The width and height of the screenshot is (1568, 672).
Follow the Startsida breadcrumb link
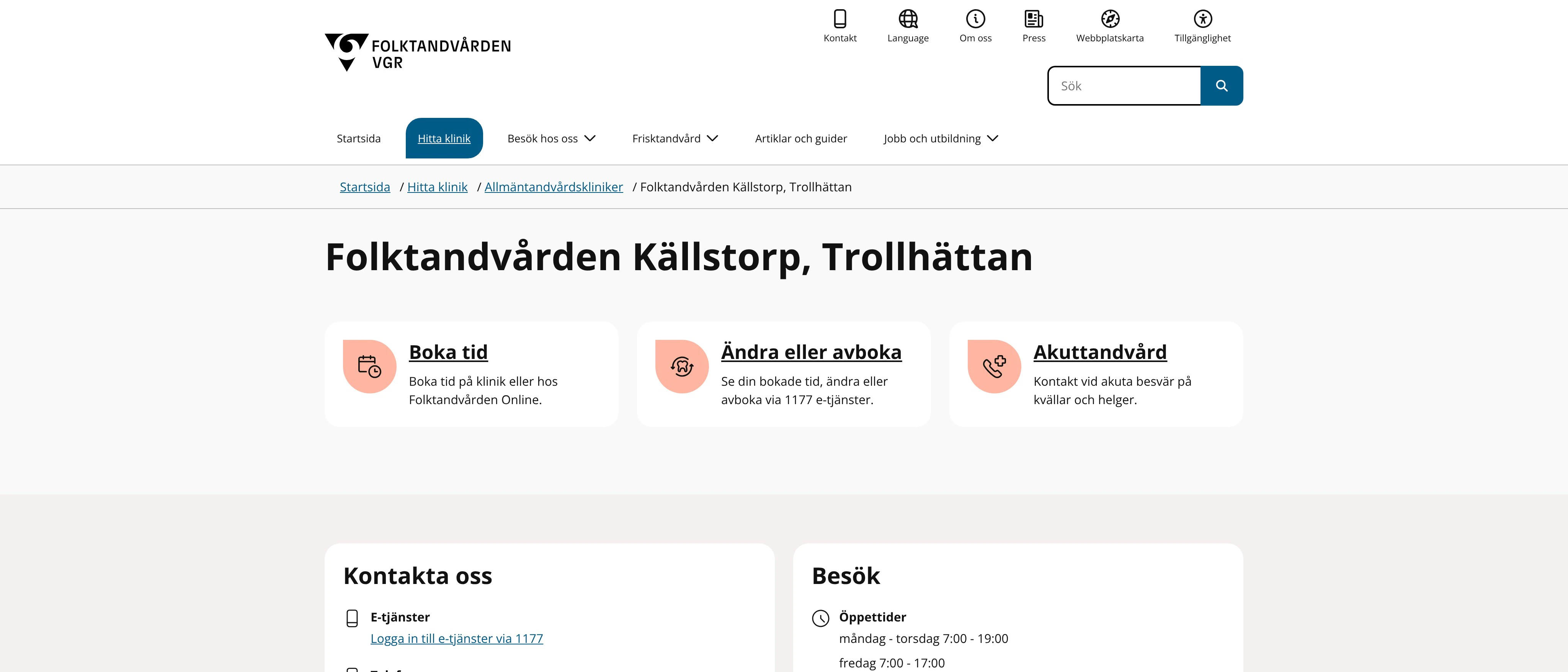point(364,187)
